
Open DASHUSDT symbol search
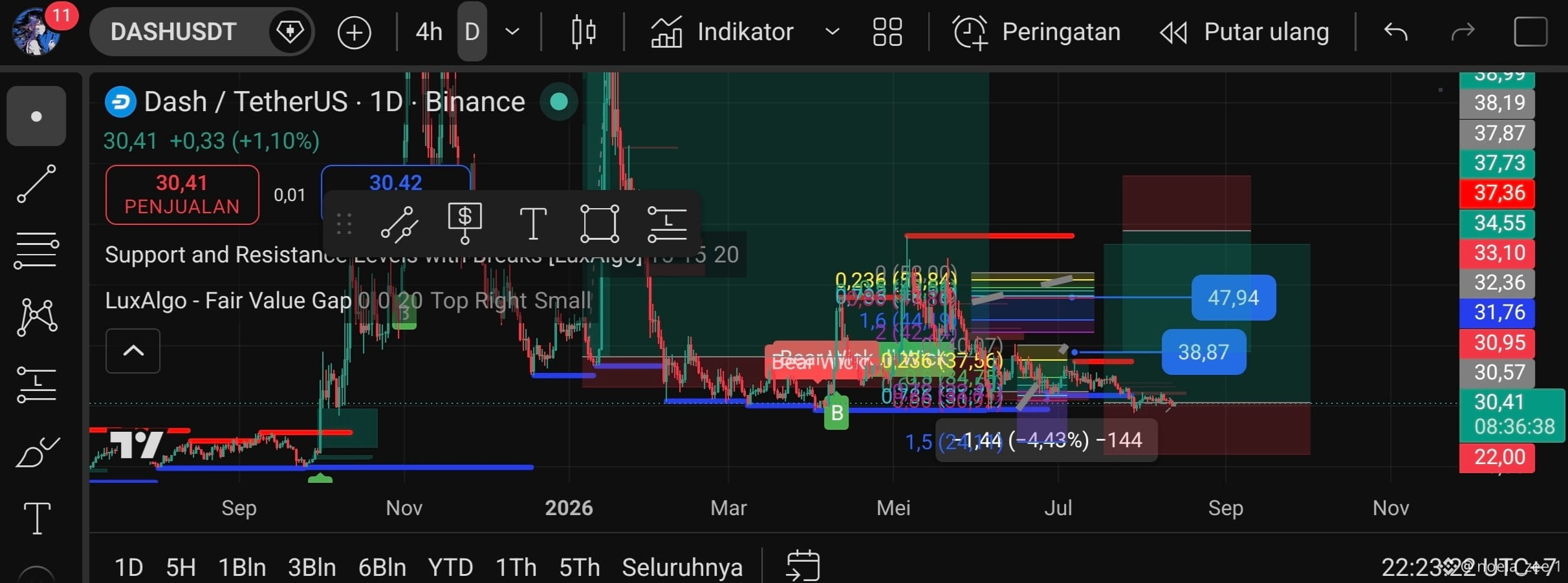click(173, 32)
